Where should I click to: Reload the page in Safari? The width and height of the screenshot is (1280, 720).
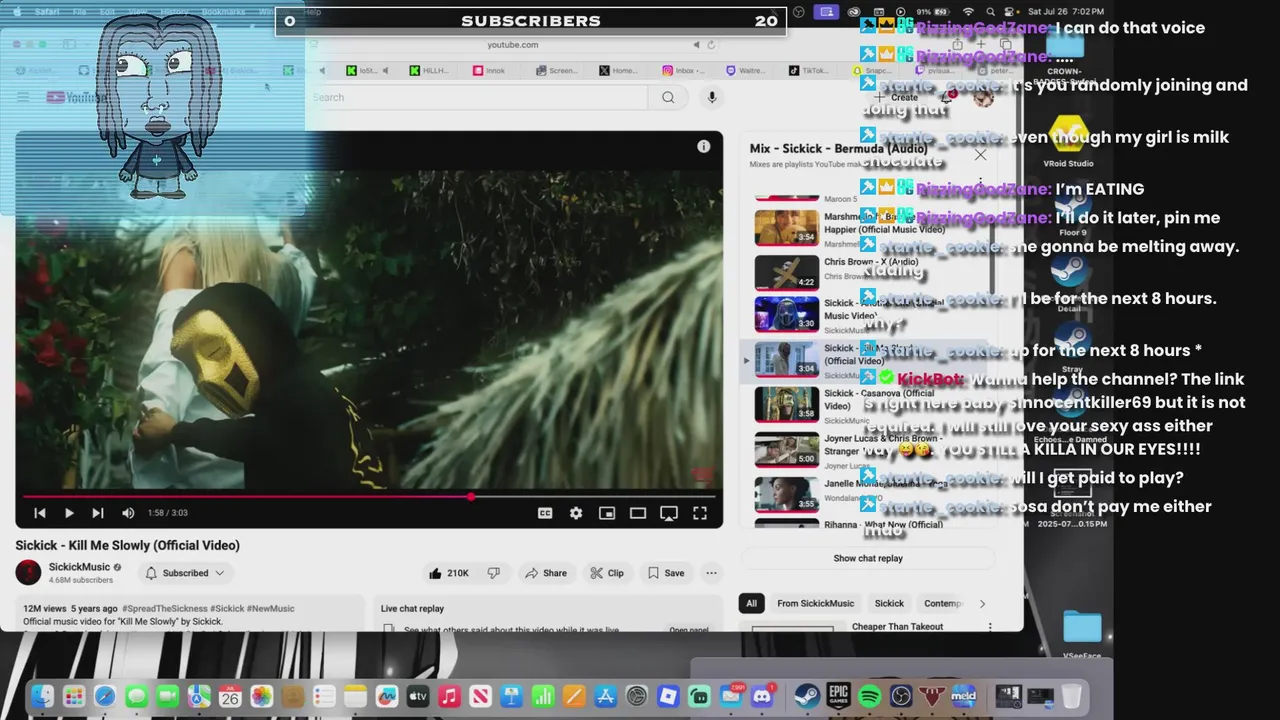(711, 45)
